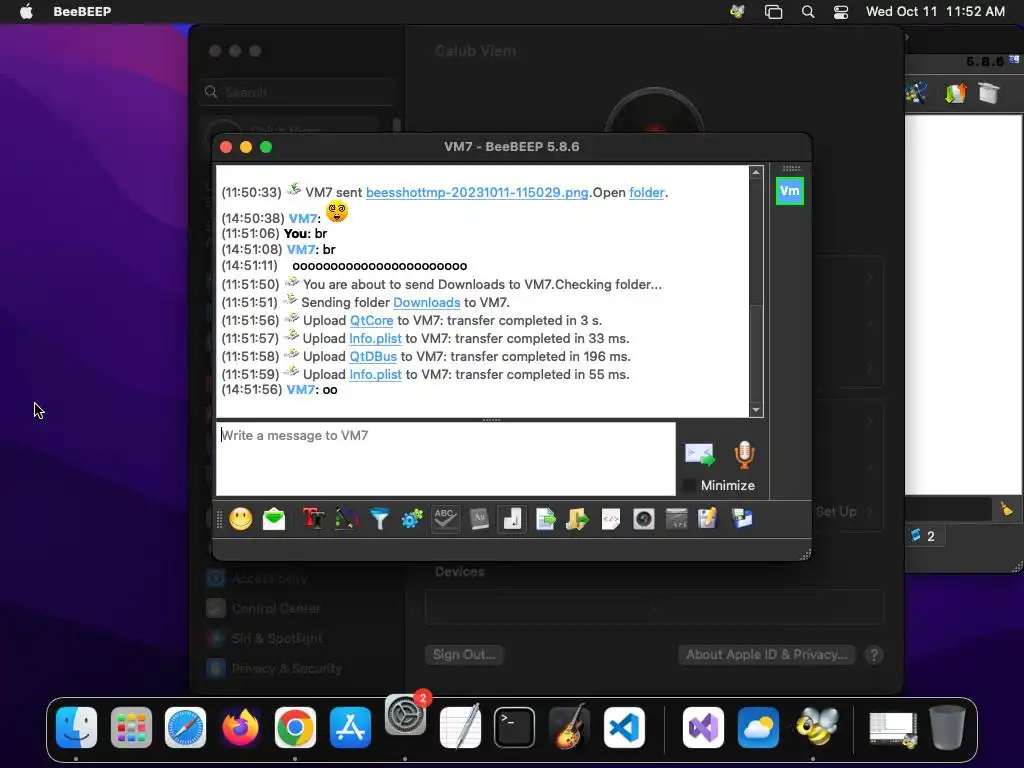
Task: Click the code snippet icon
Action: 611,519
